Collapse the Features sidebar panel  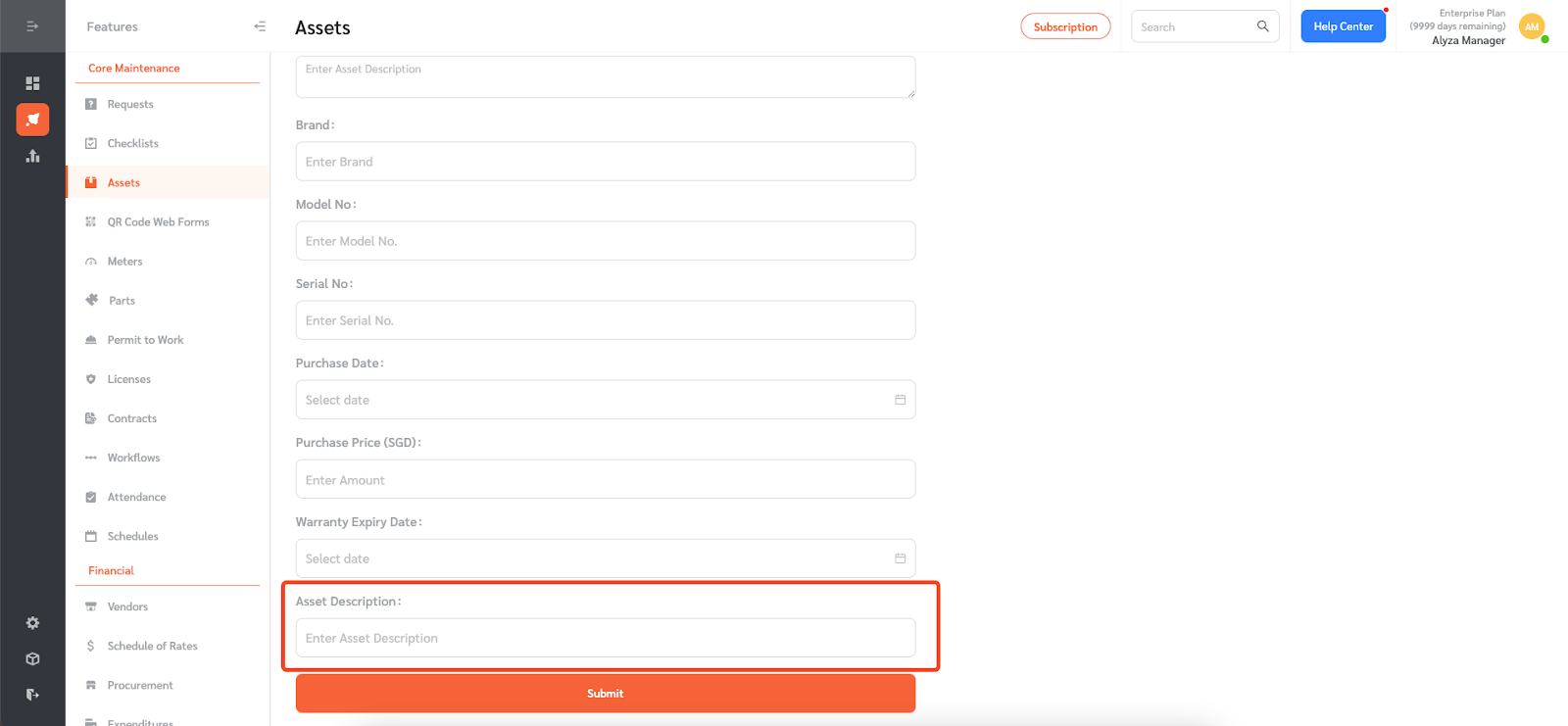[x=260, y=26]
